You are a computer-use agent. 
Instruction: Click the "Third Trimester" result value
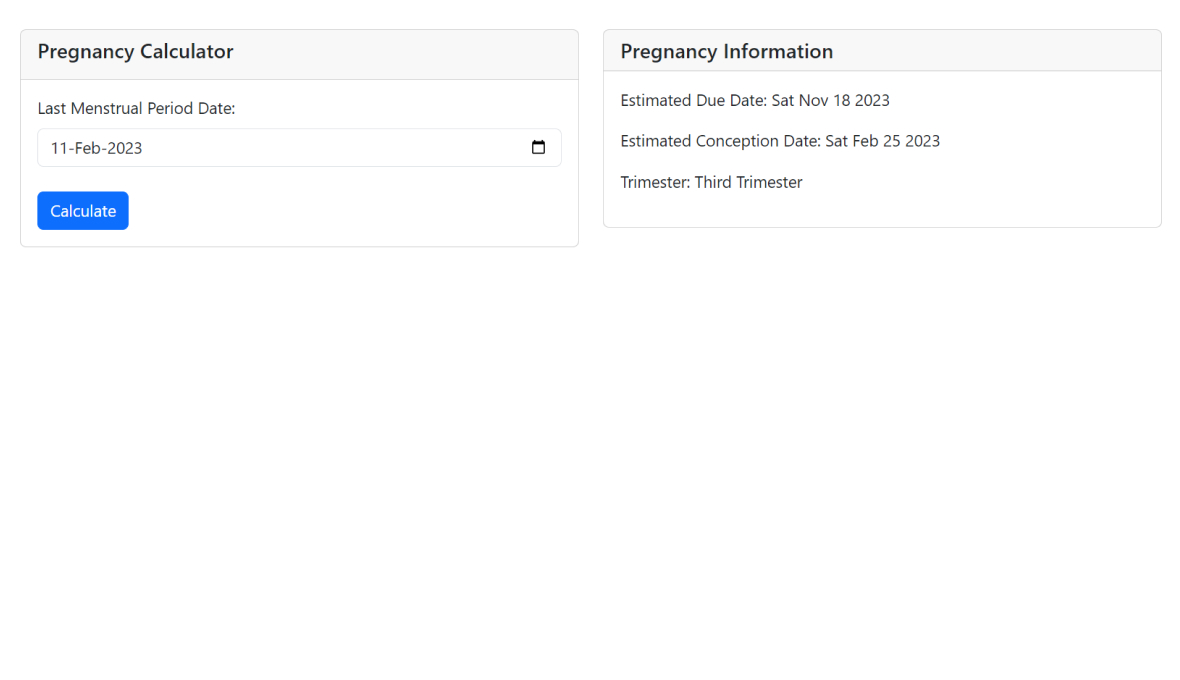(x=748, y=182)
